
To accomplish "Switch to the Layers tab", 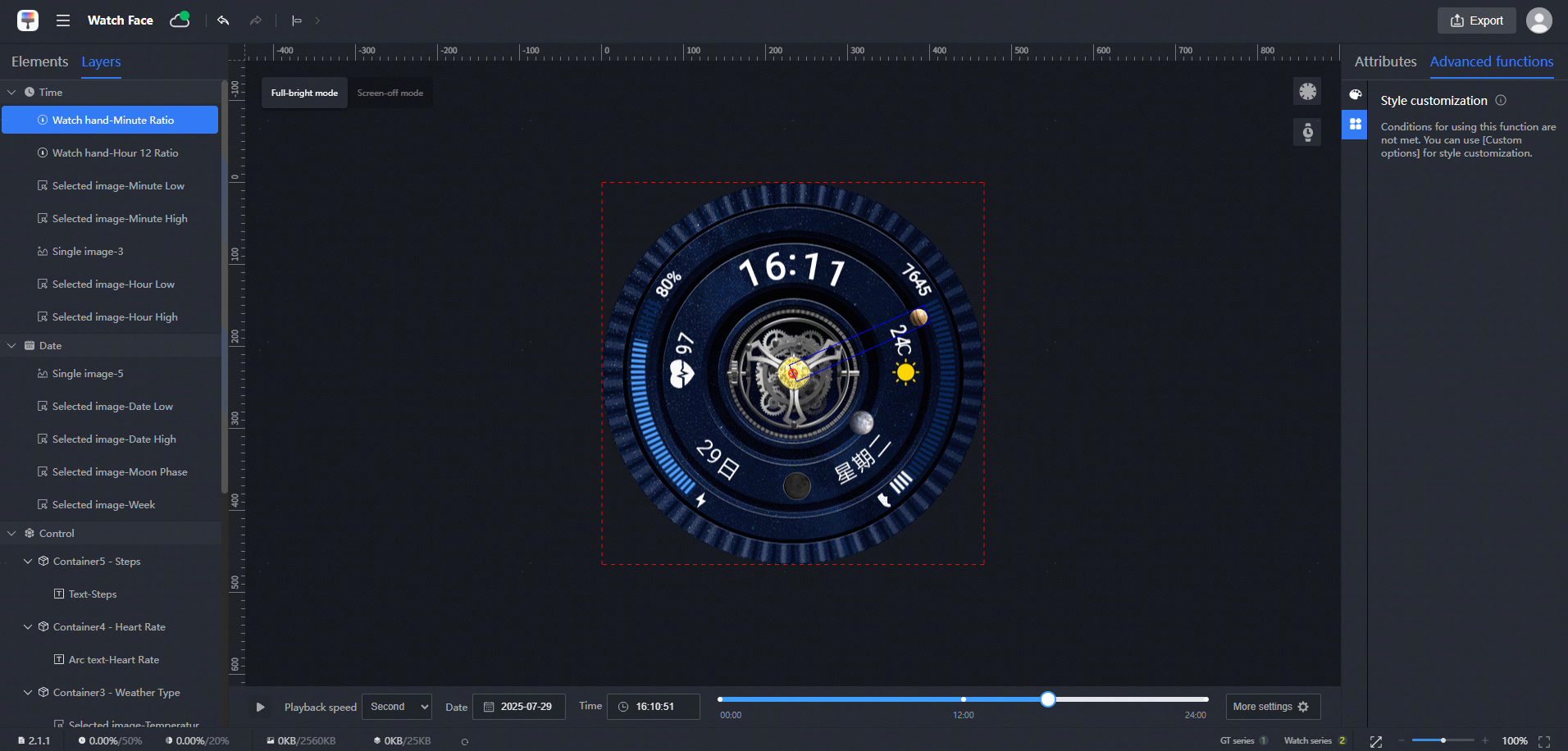I will 101,61.
